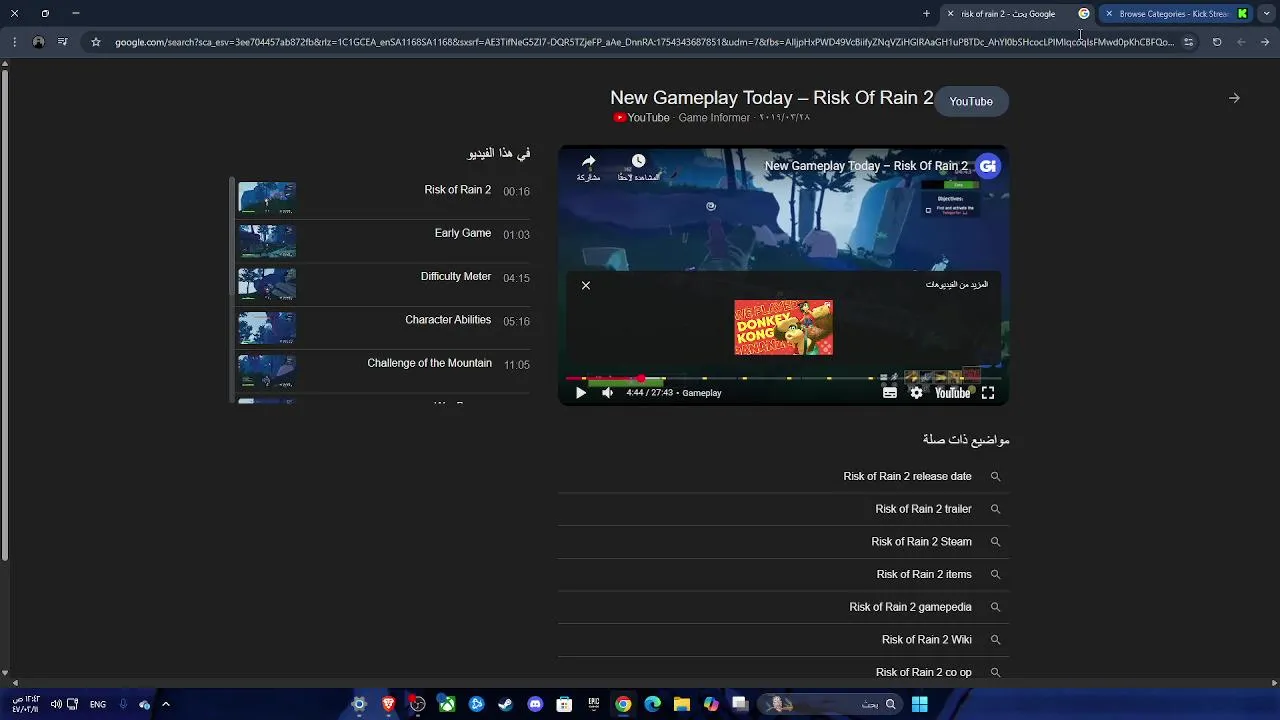Image resolution: width=1280 pixels, height=720 pixels.
Task: Jump to Early Game chapter
Action: point(384,241)
